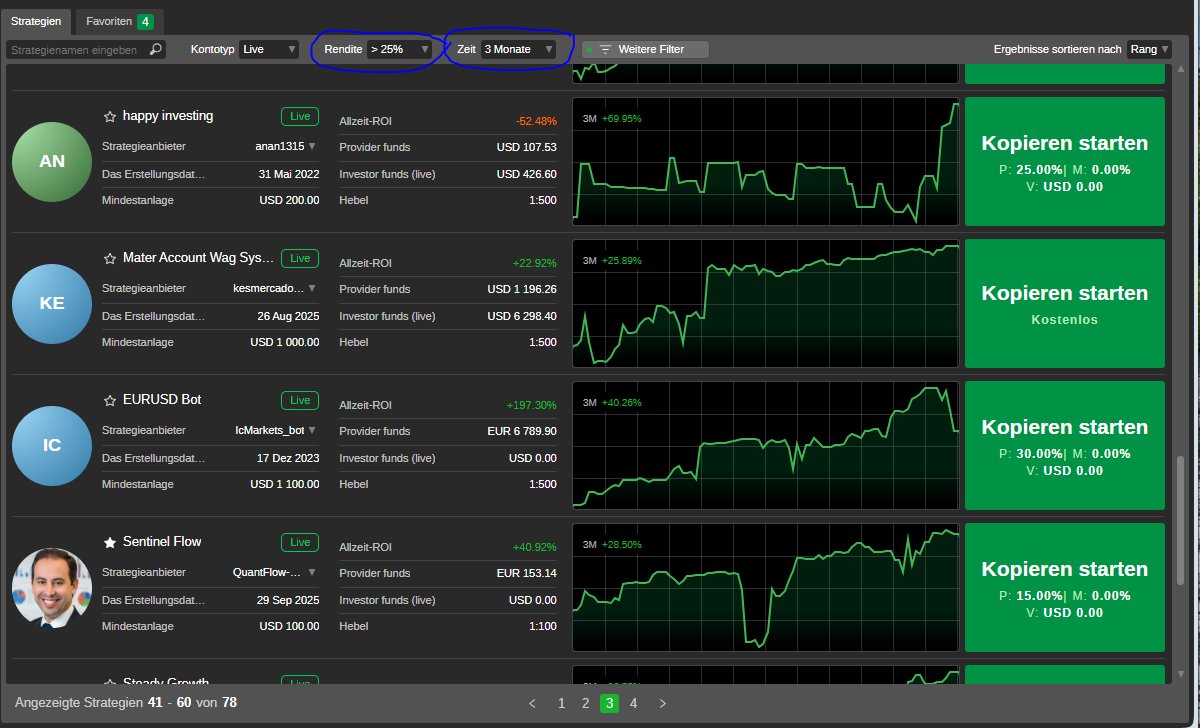Click the previous page arrow
This screenshot has width=1200, height=728.
[532, 703]
